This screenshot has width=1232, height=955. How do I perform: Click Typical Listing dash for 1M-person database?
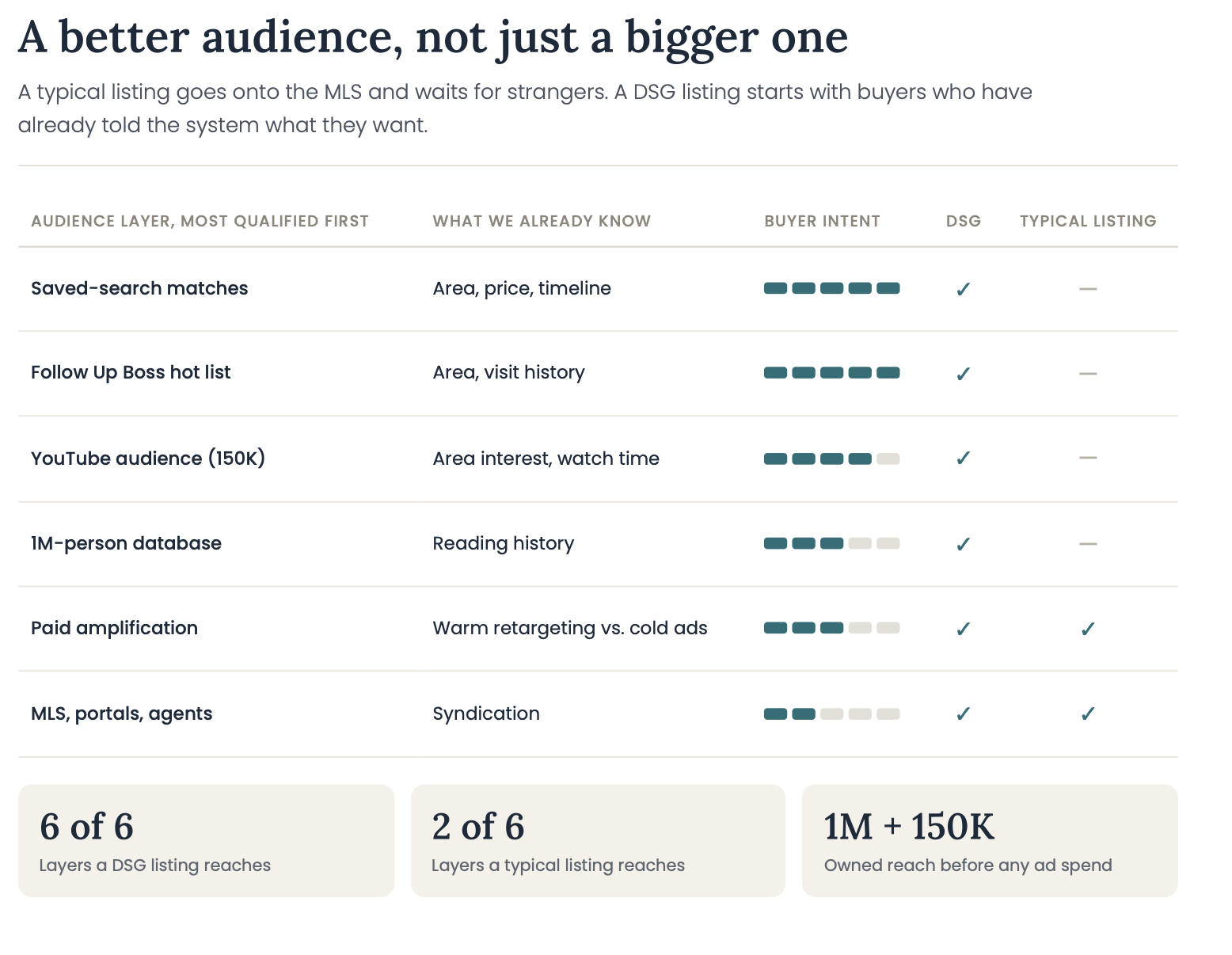(1088, 544)
